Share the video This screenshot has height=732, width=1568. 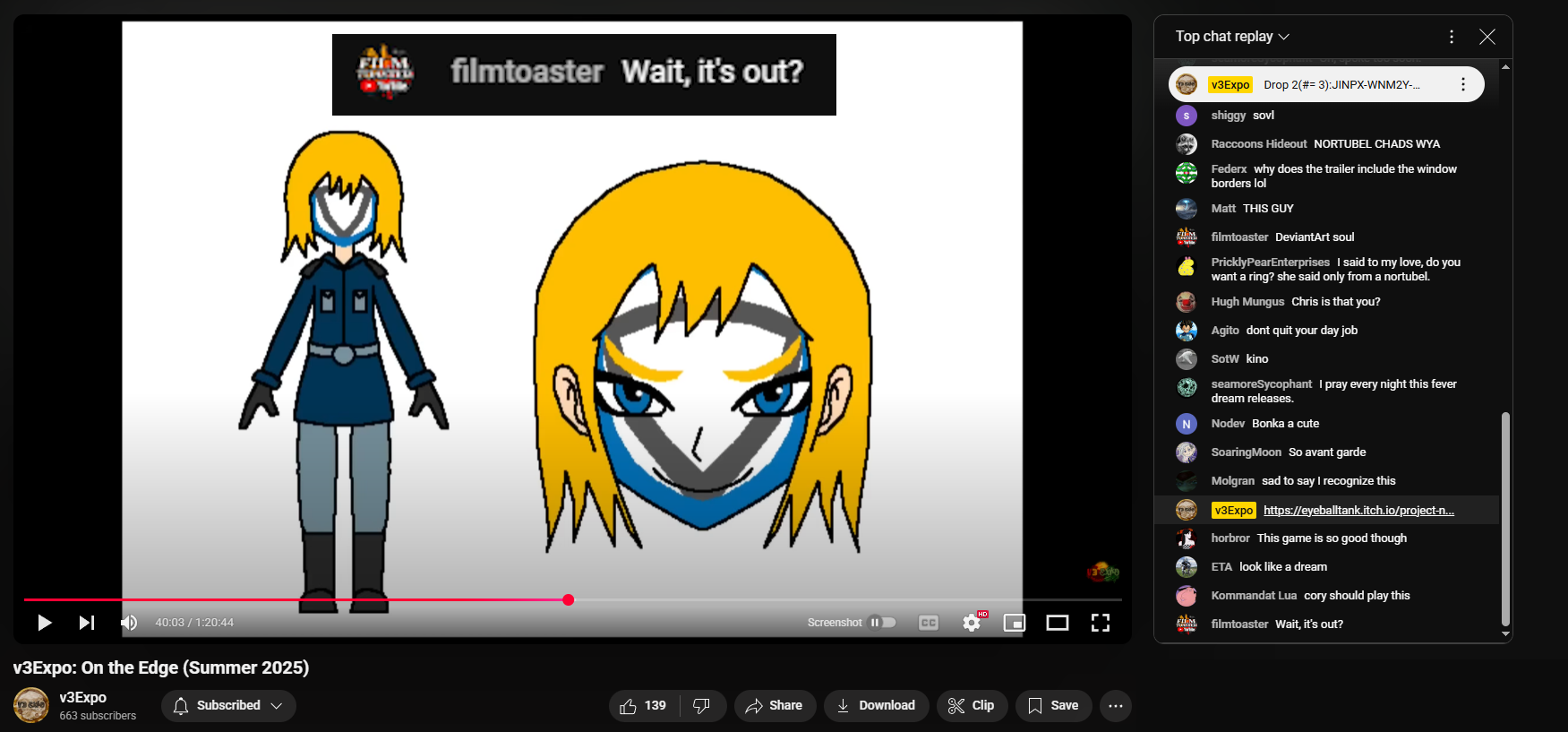click(x=775, y=706)
